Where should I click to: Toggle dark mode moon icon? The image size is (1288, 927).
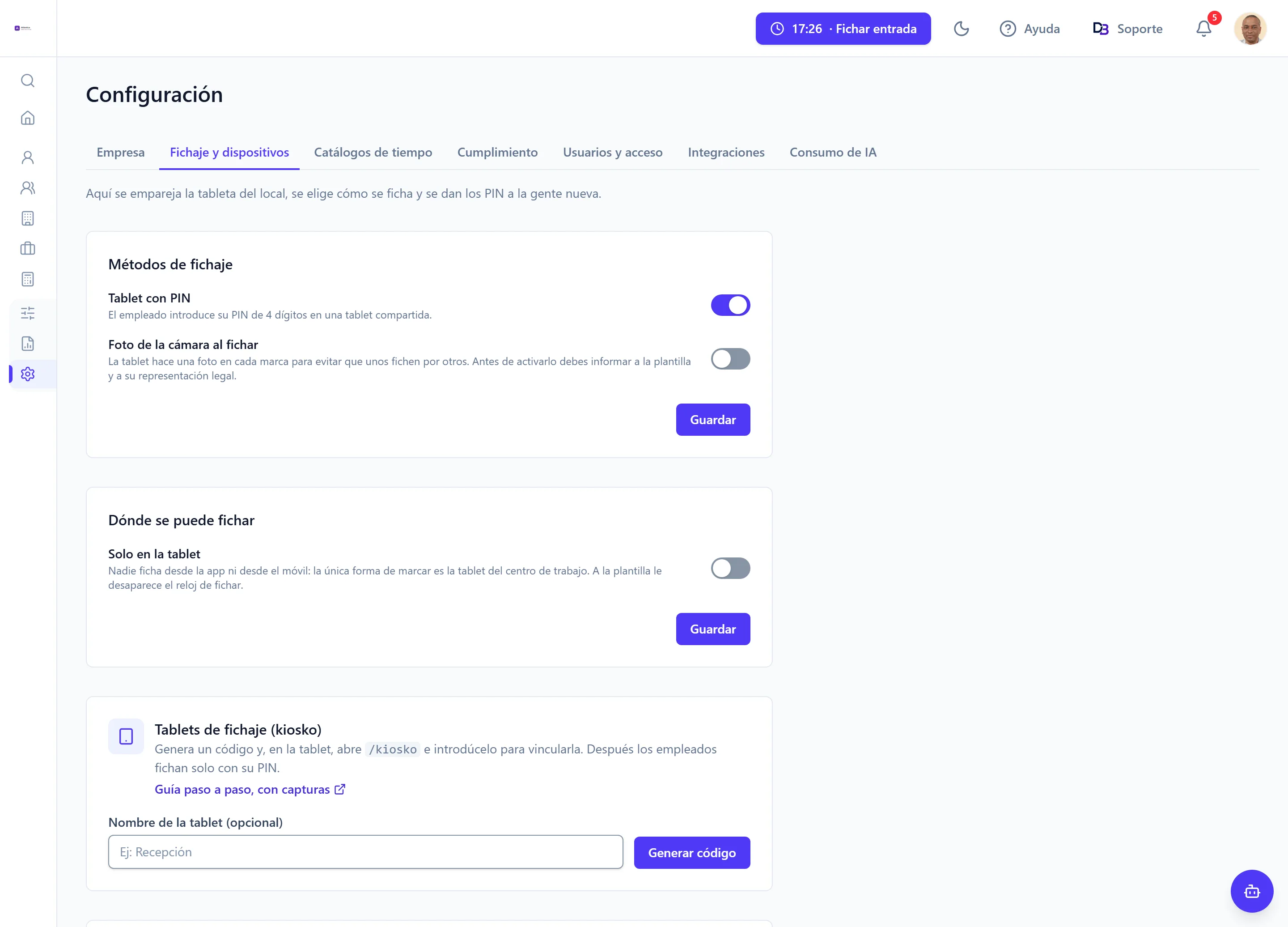(961, 28)
